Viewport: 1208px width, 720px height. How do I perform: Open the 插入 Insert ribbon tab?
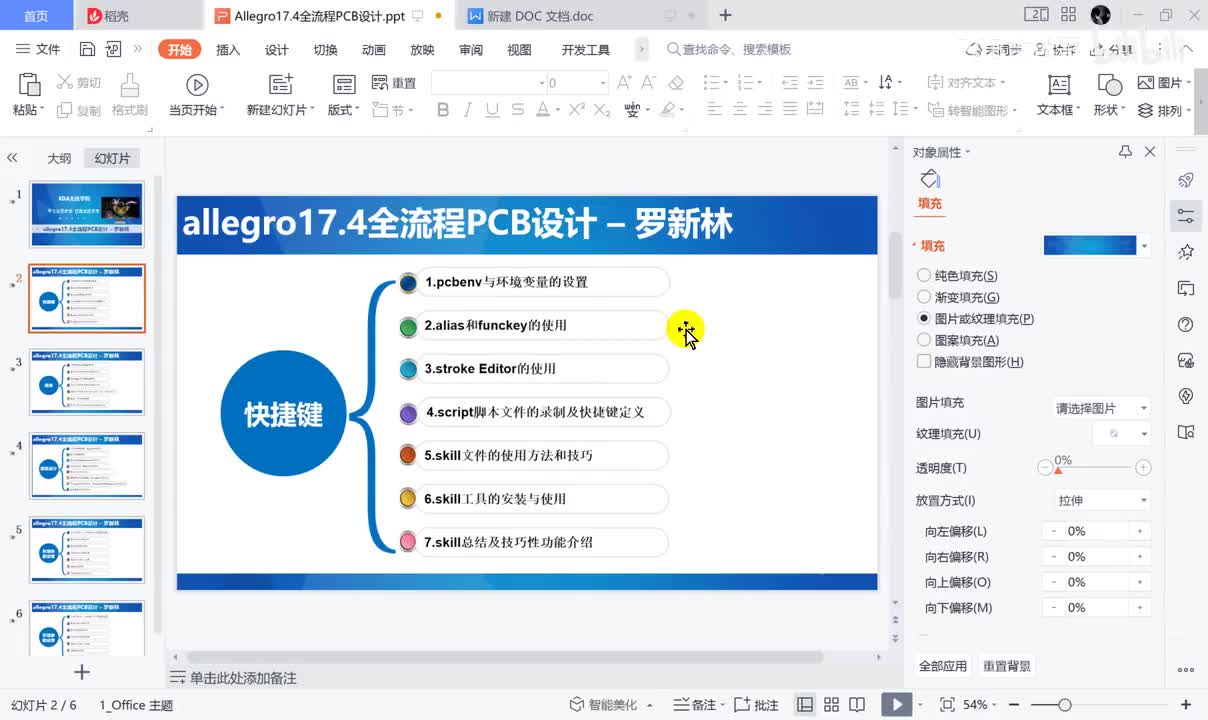228,50
